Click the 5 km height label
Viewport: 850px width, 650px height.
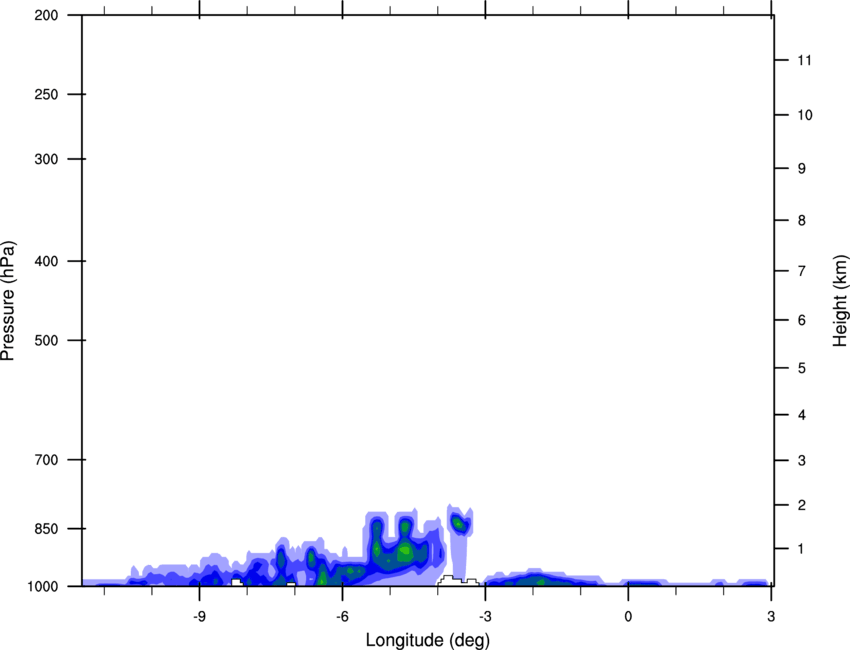[801, 368]
